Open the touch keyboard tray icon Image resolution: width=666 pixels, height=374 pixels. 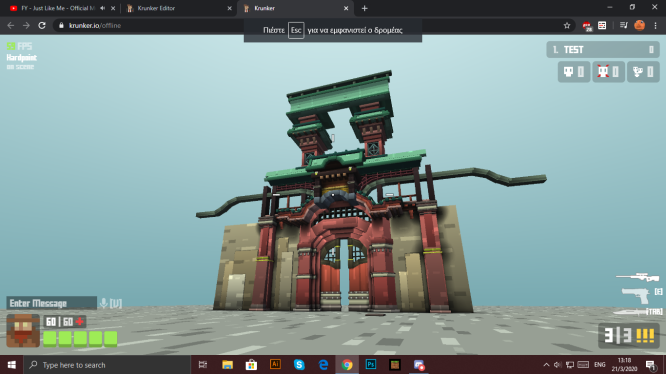point(583,365)
